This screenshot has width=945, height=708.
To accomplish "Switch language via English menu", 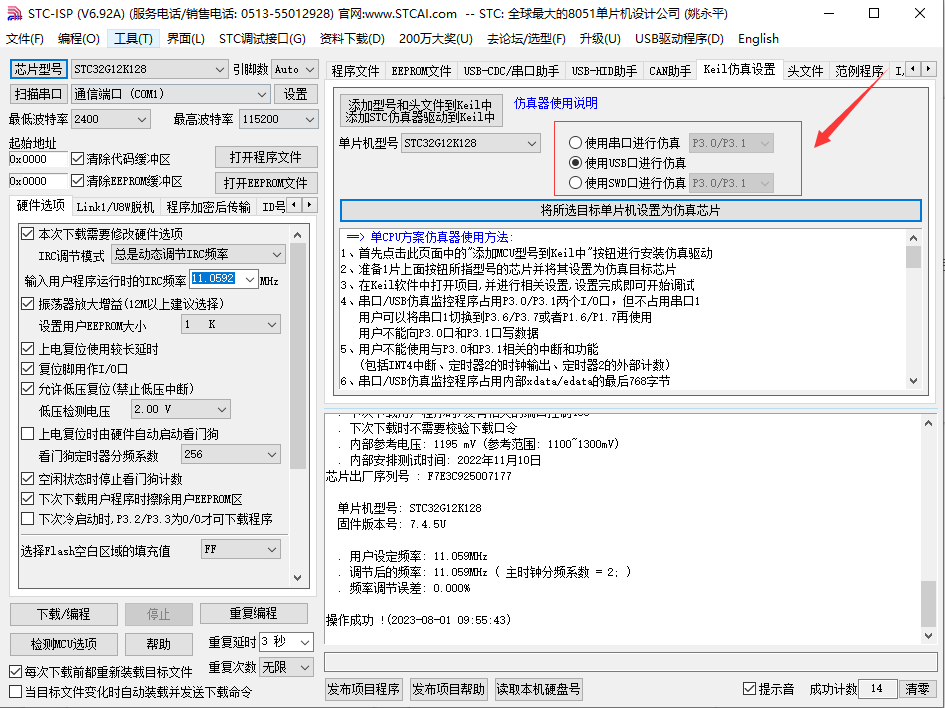I will point(758,39).
